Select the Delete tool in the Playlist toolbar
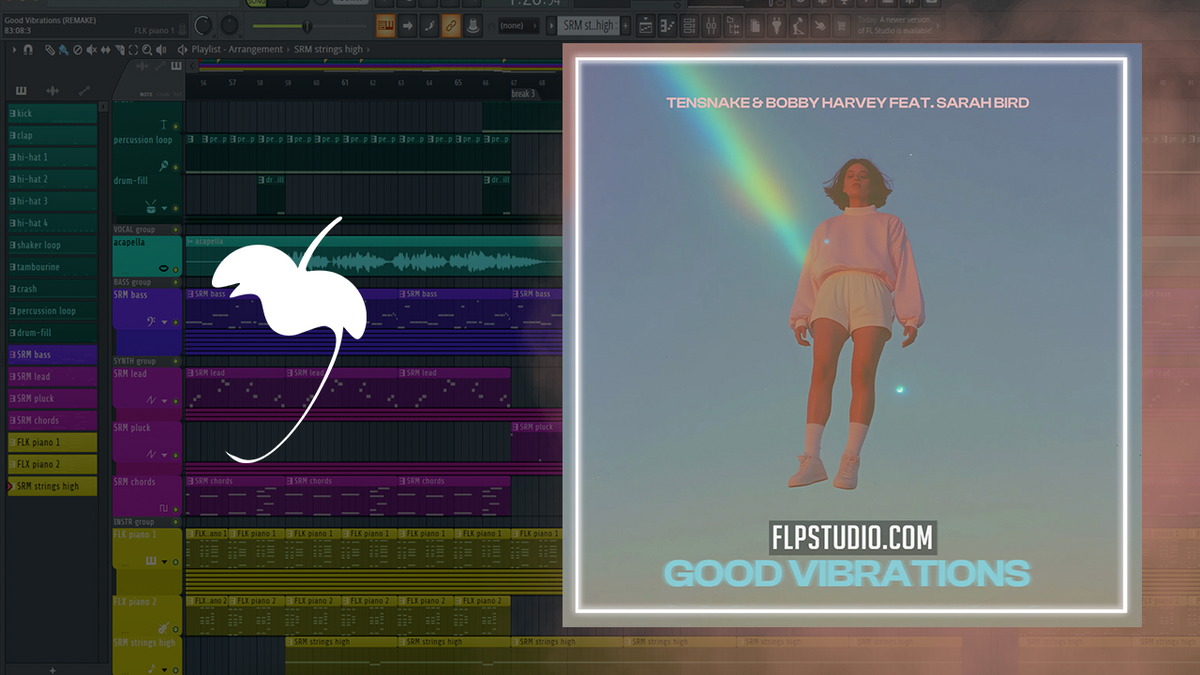 click(x=77, y=50)
